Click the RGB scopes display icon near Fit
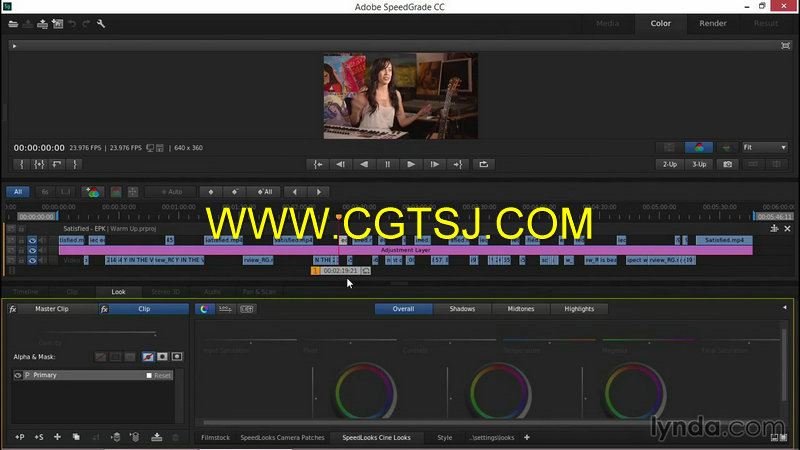The image size is (800, 450). point(699,148)
